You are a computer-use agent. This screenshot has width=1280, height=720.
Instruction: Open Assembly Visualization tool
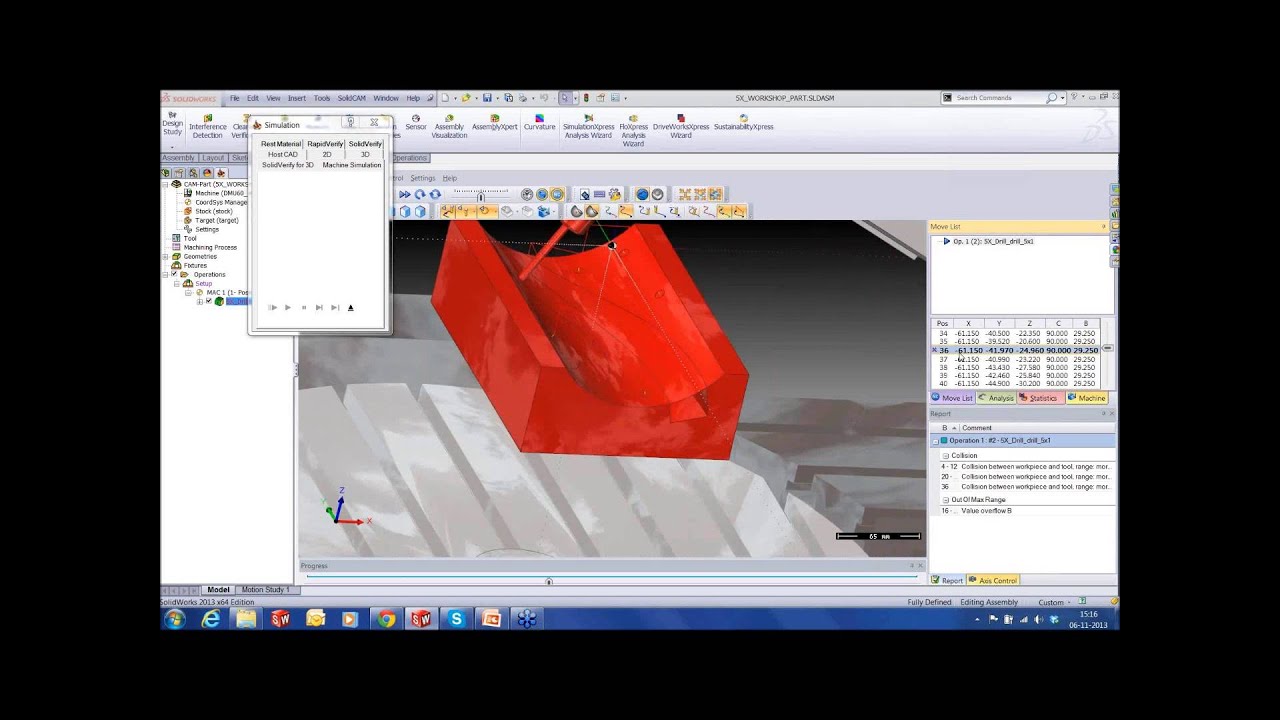pos(449,126)
